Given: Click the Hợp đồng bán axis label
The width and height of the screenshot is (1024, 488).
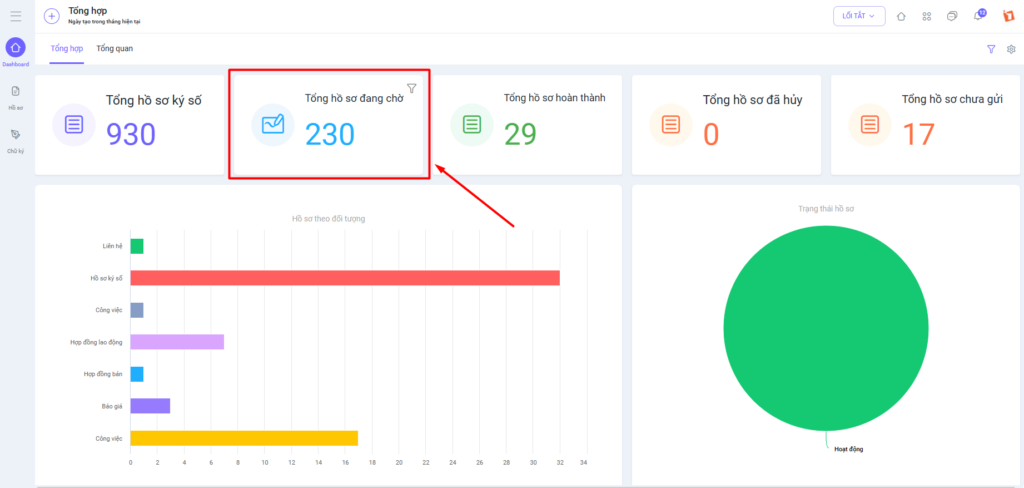Looking at the screenshot, I should point(103,374).
